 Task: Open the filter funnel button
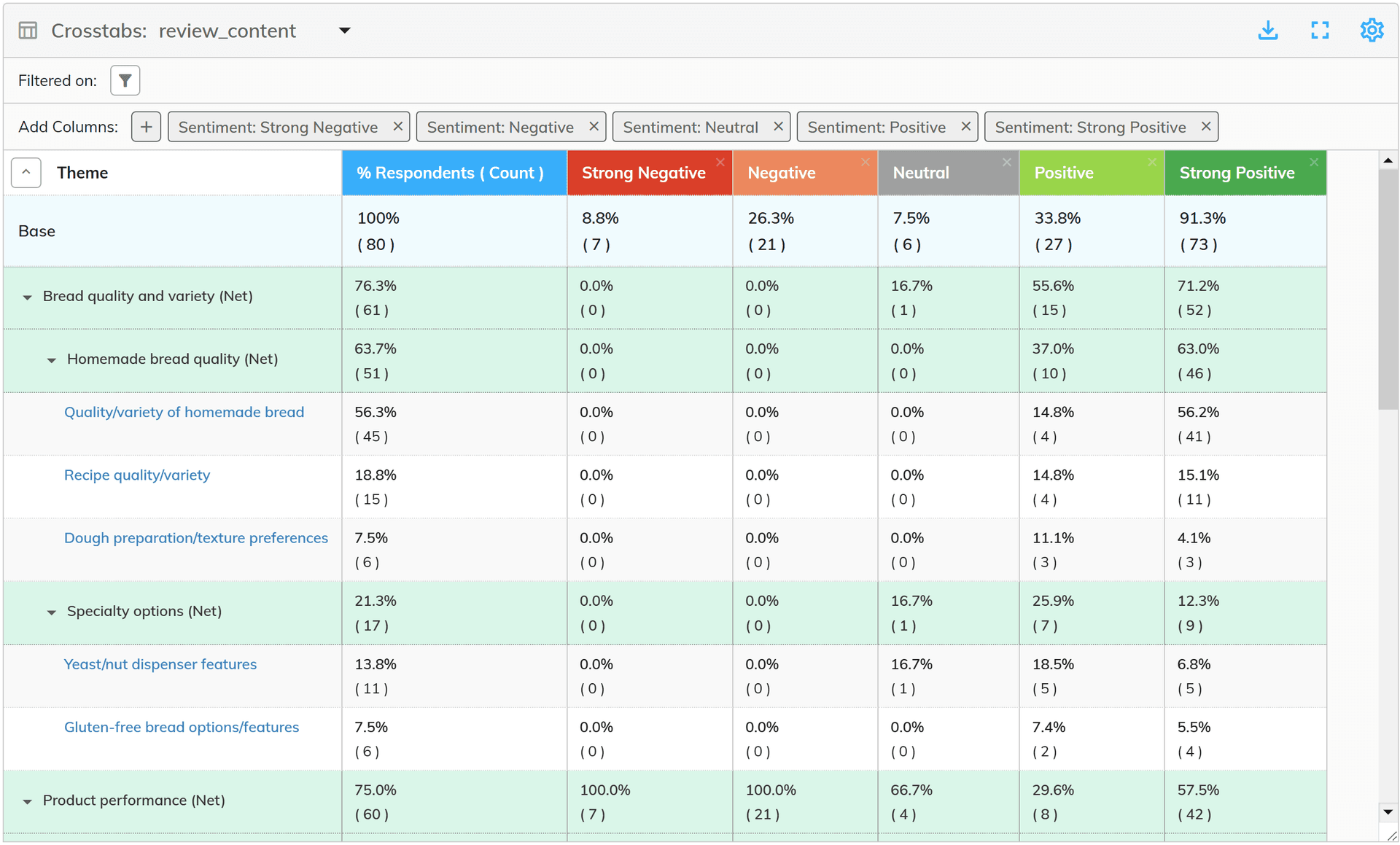click(125, 80)
